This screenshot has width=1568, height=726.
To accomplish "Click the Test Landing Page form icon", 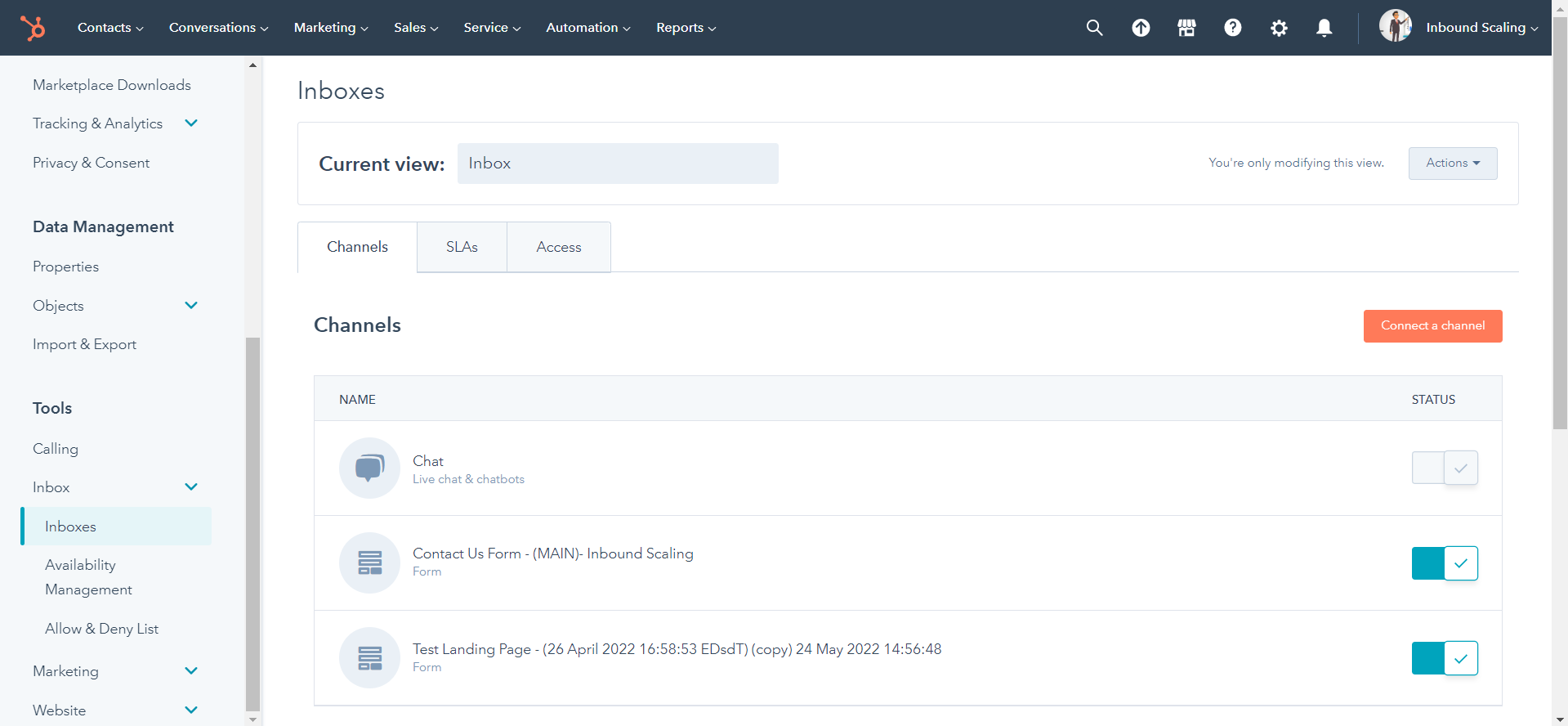I will coord(369,657).
